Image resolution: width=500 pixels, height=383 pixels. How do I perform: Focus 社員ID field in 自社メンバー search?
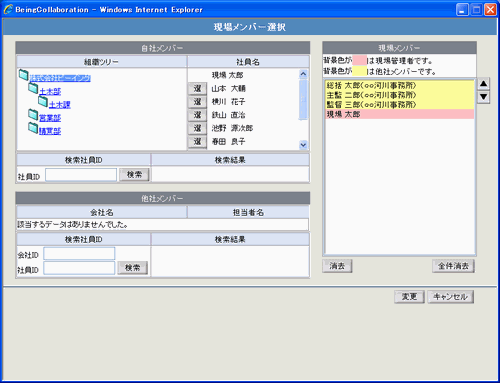81,175
